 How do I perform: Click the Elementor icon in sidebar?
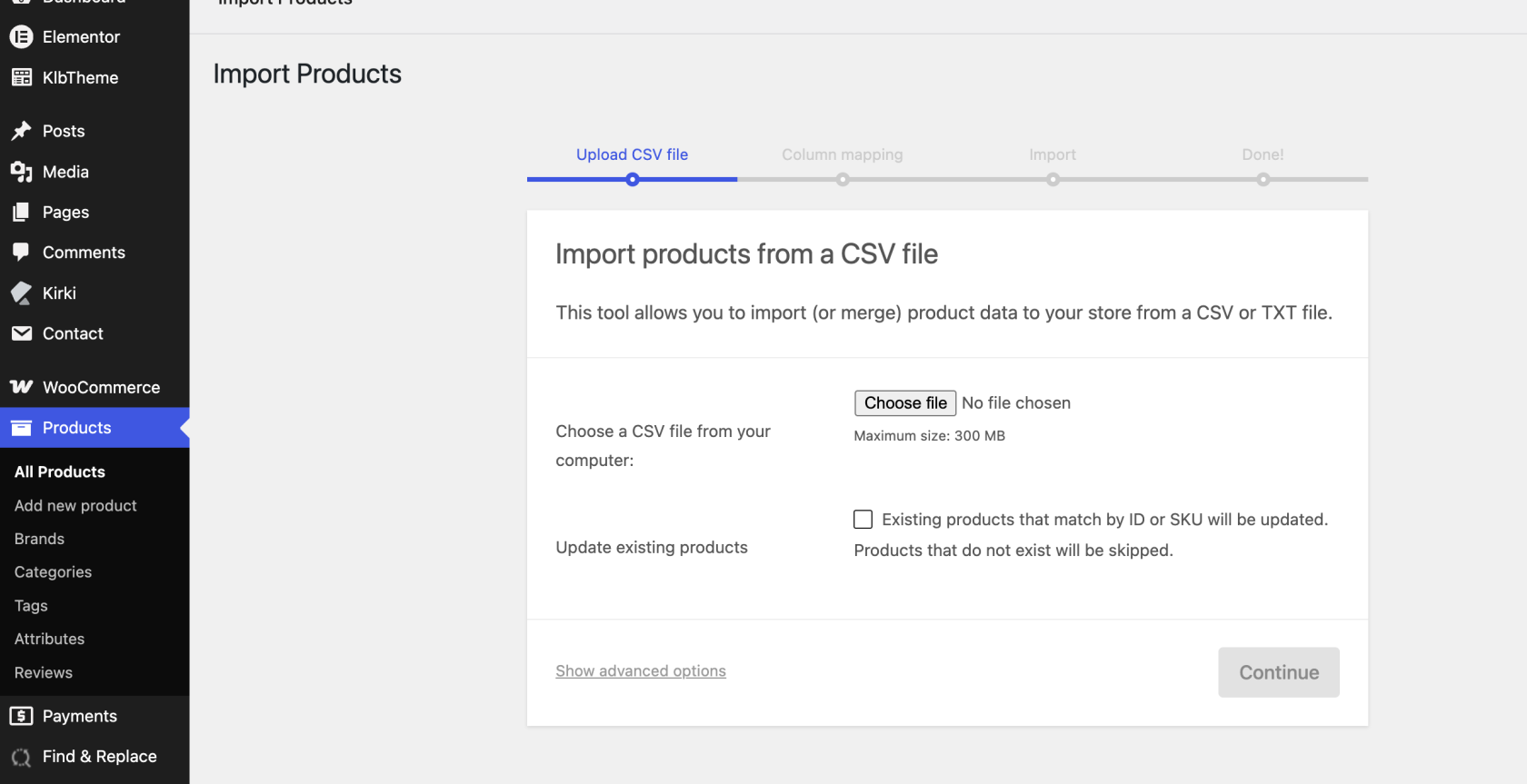pos(21,36)
